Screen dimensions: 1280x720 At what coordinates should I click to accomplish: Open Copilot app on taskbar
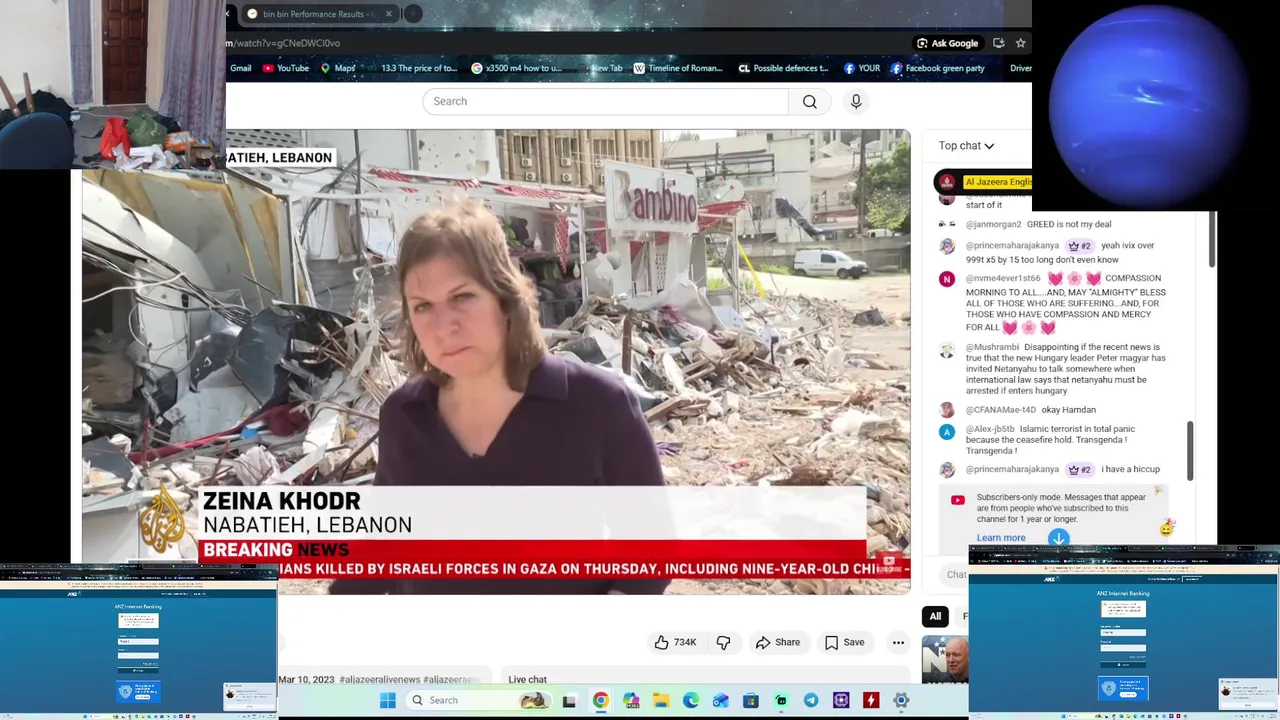click(631, 700)
